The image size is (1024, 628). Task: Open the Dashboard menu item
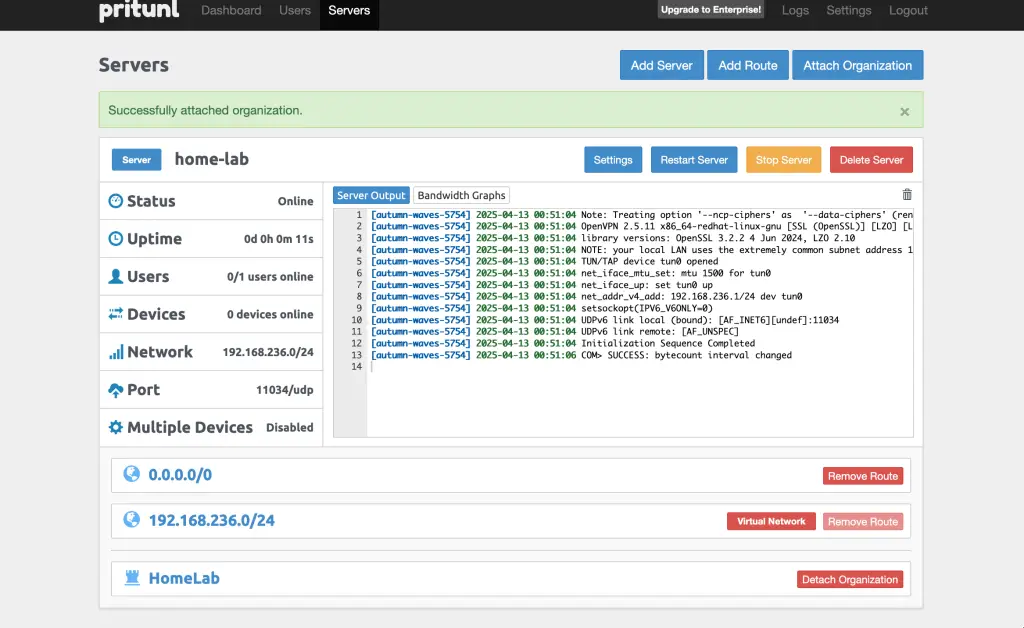click(x=231, y=10)
